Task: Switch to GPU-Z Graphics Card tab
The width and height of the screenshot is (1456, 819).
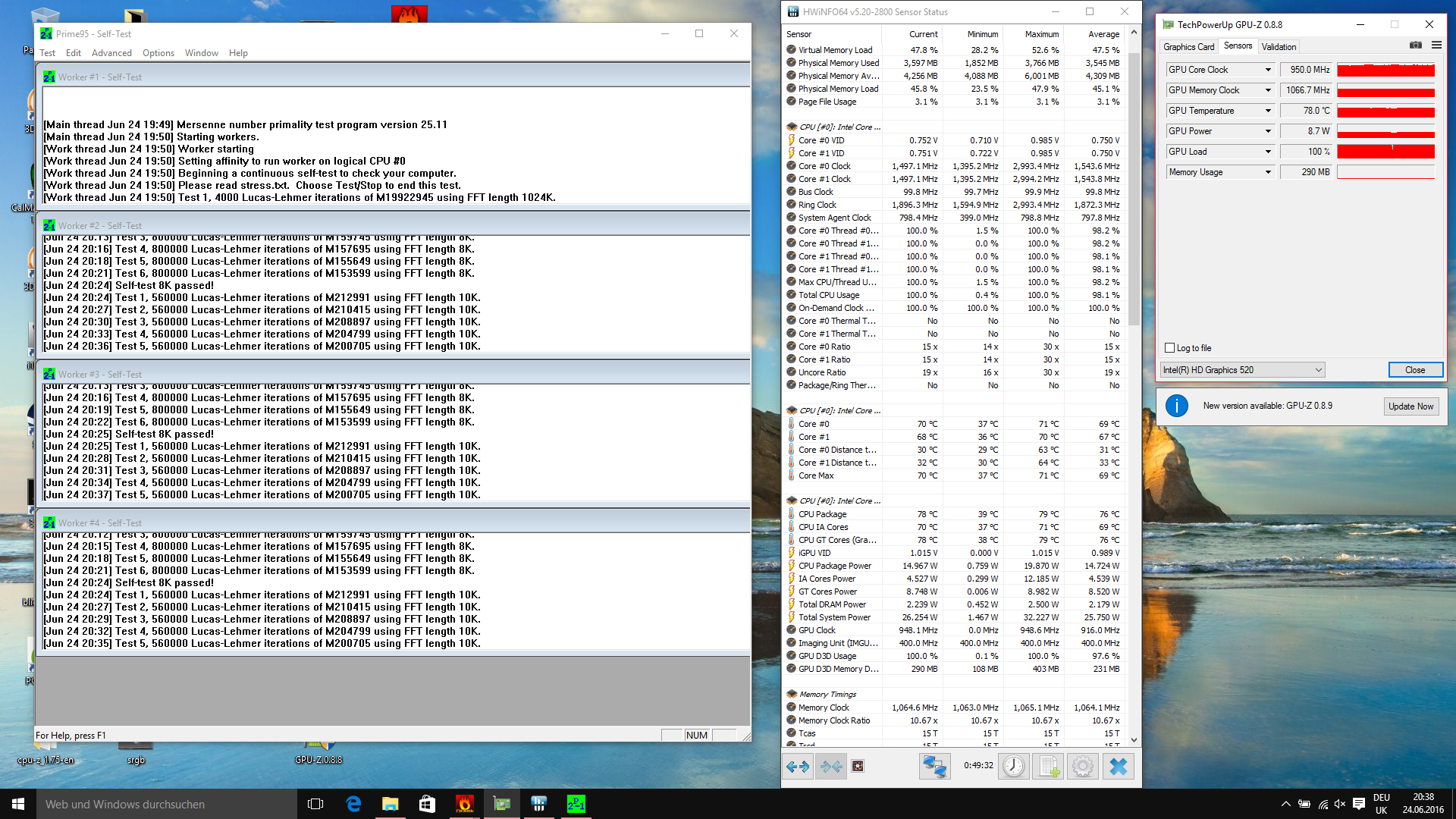Action: click(1188, 47)
